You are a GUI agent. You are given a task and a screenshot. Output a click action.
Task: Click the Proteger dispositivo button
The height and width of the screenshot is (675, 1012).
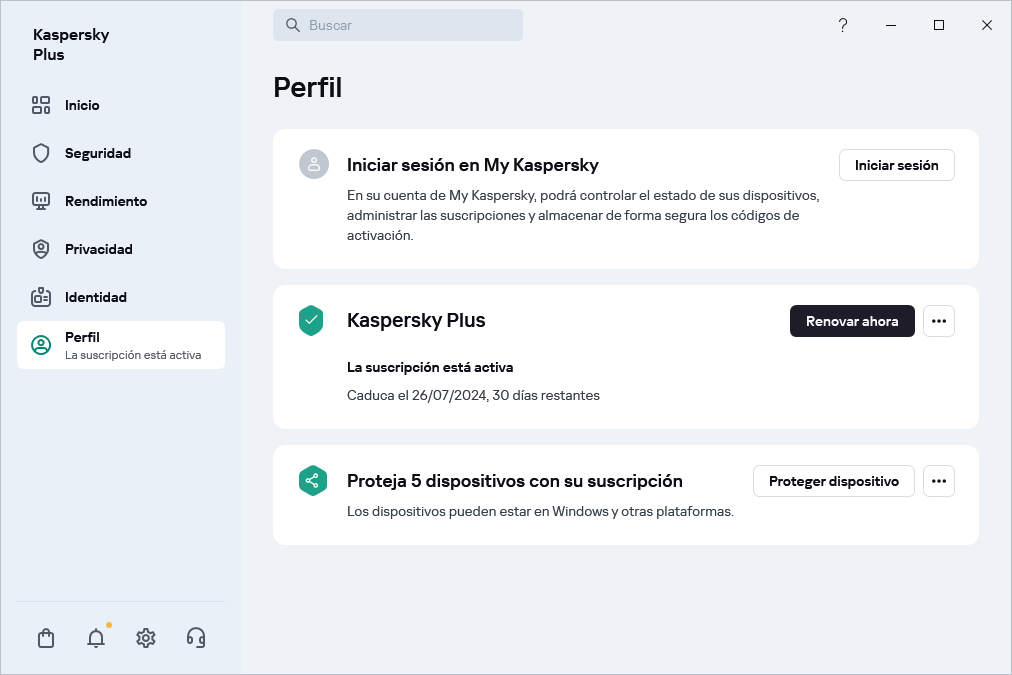pos(833,481)
